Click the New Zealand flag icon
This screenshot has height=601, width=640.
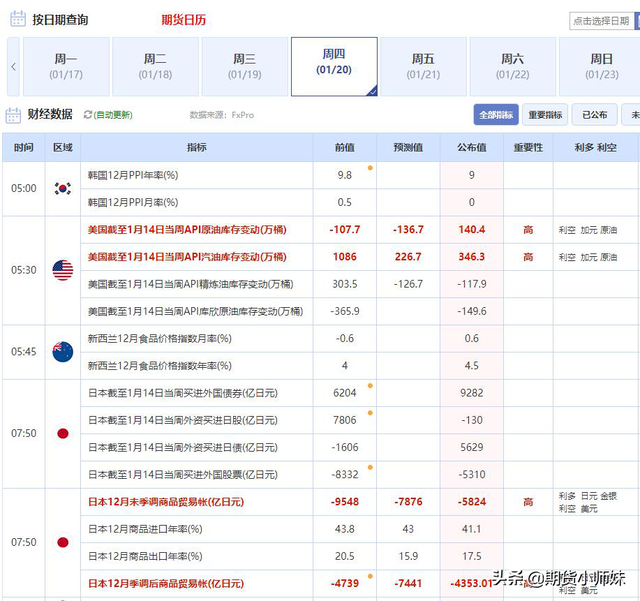tap(63, 352)
